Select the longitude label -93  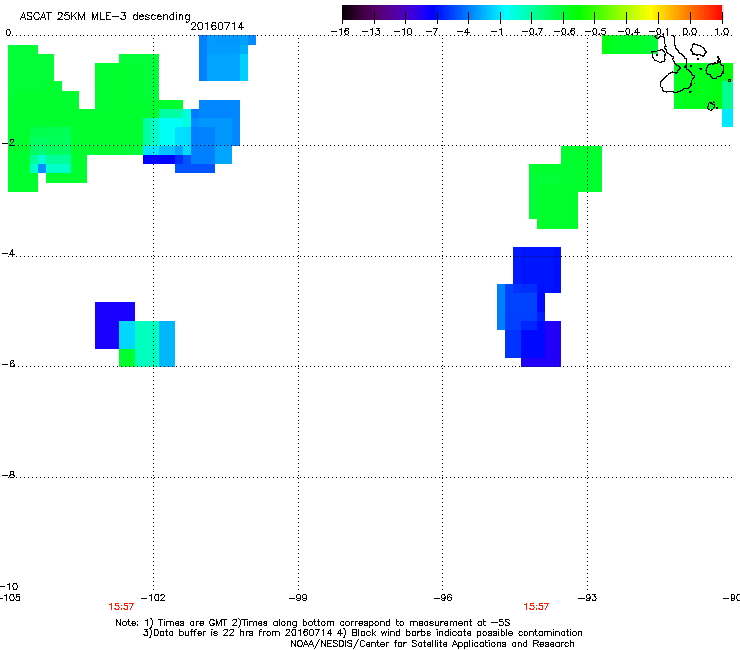588,598
